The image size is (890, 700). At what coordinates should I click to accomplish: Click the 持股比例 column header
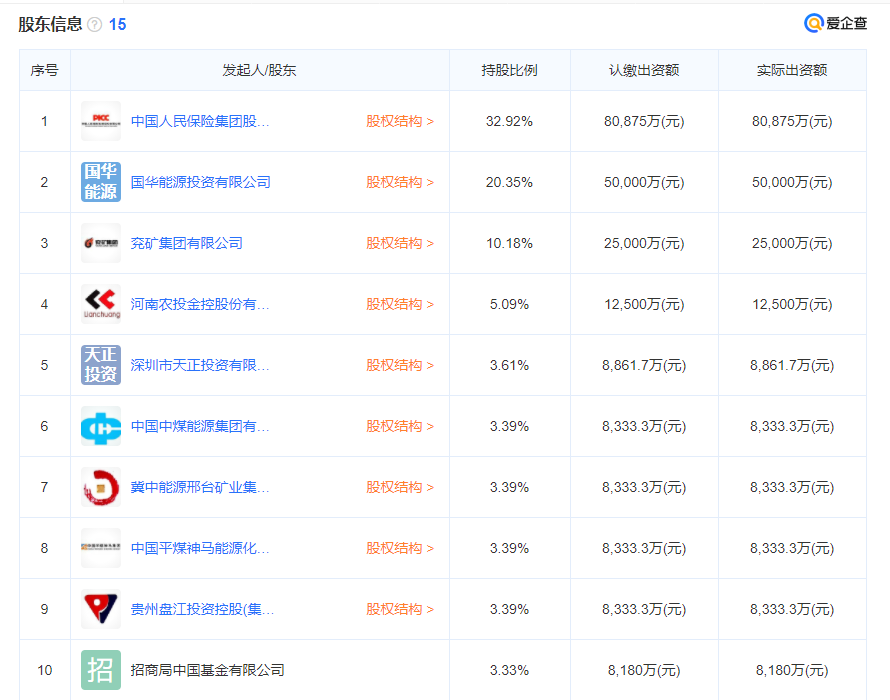[509, 70]
